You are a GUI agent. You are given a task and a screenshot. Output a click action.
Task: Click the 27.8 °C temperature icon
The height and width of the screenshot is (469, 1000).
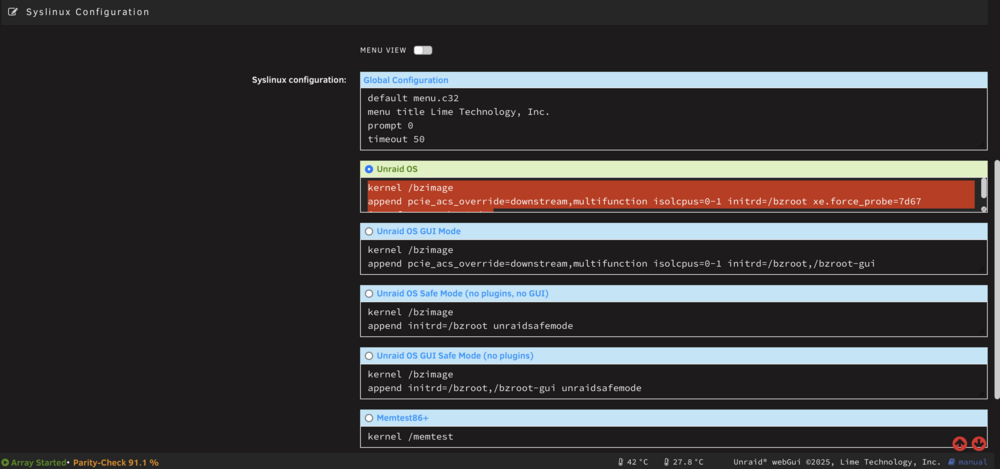(666, 462)
